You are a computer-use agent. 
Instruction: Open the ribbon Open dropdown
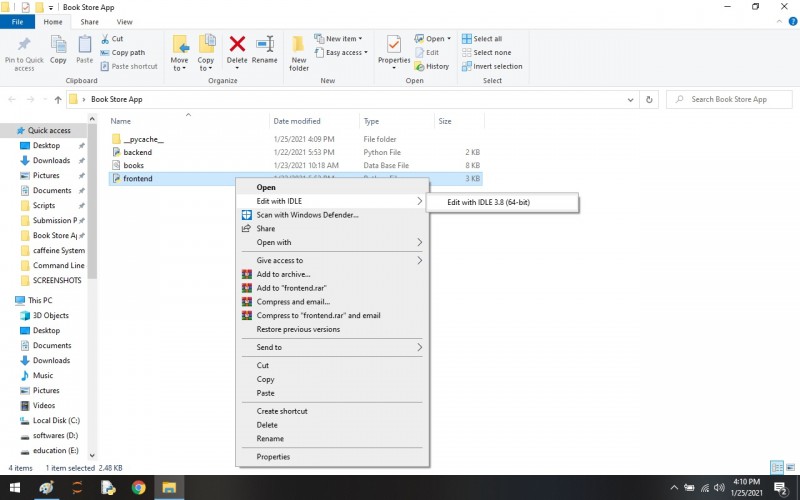(433, 39)
